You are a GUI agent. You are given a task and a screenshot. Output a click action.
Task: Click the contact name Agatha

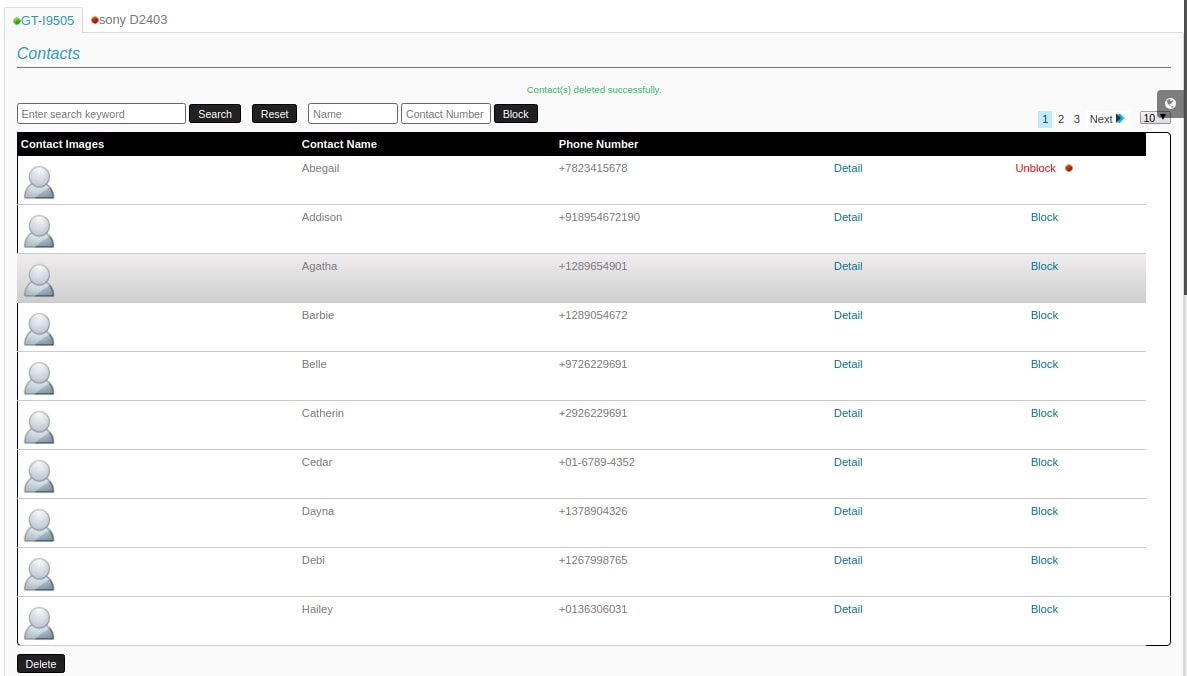pyautogui.click(x=319, y=266)
